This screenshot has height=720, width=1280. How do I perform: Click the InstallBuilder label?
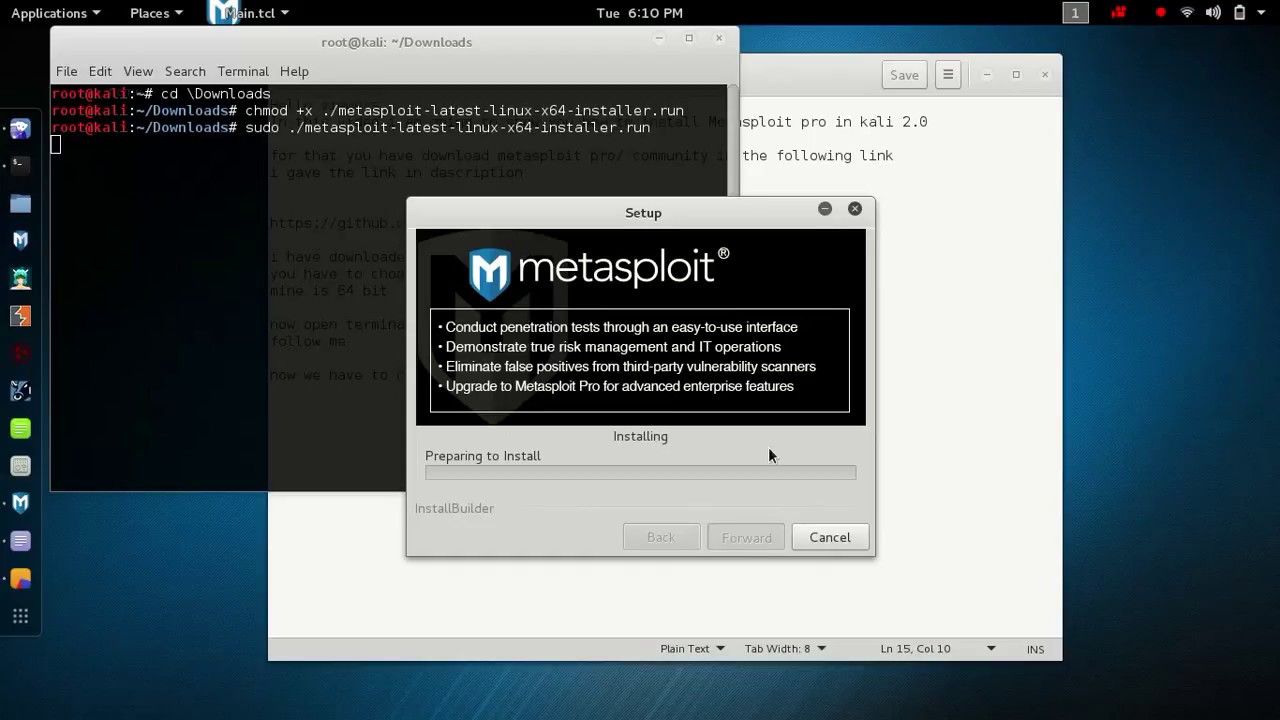click(x=454, y=508)
